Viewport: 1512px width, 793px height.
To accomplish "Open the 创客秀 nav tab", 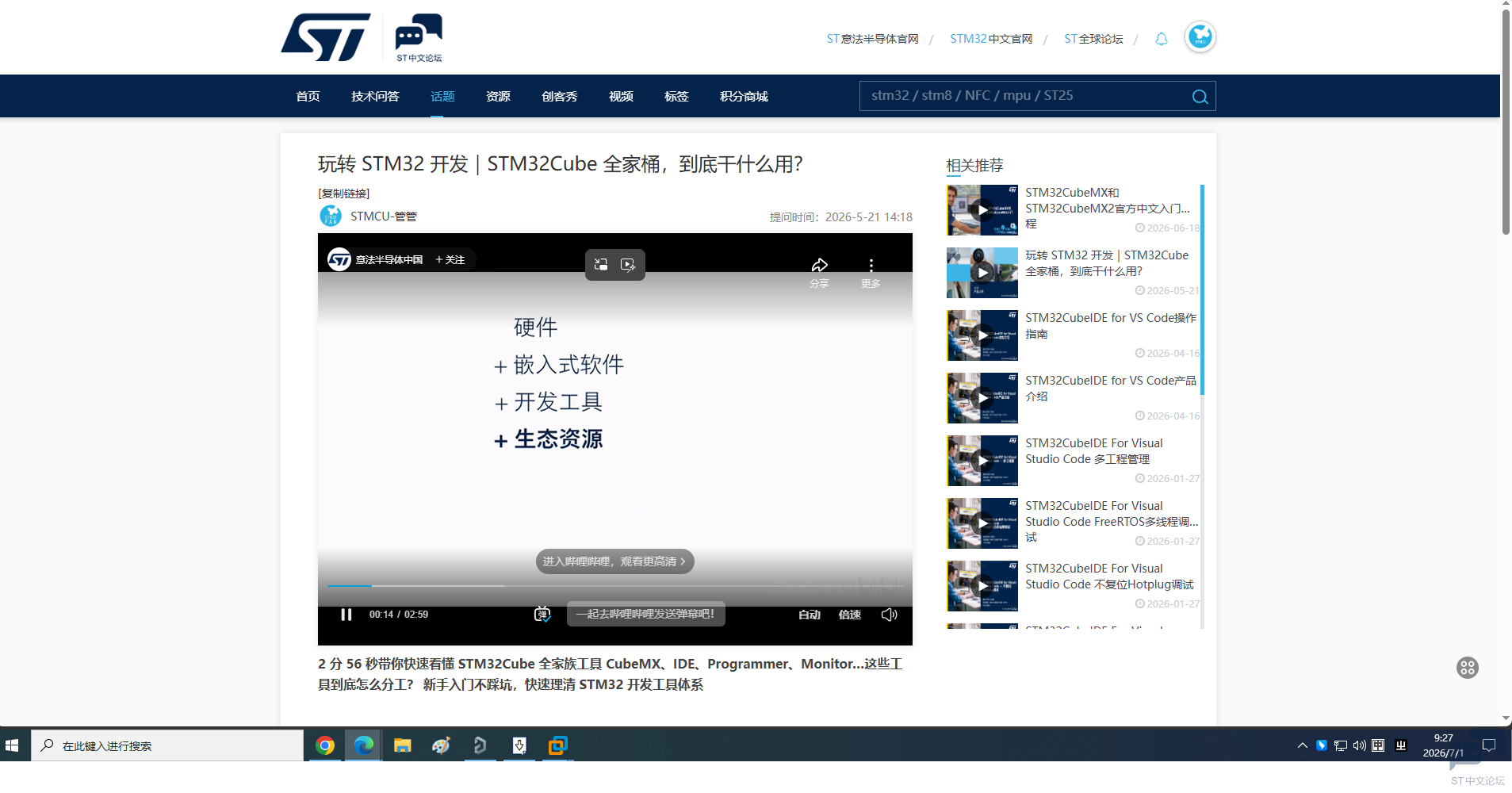I will pos(559,96).
